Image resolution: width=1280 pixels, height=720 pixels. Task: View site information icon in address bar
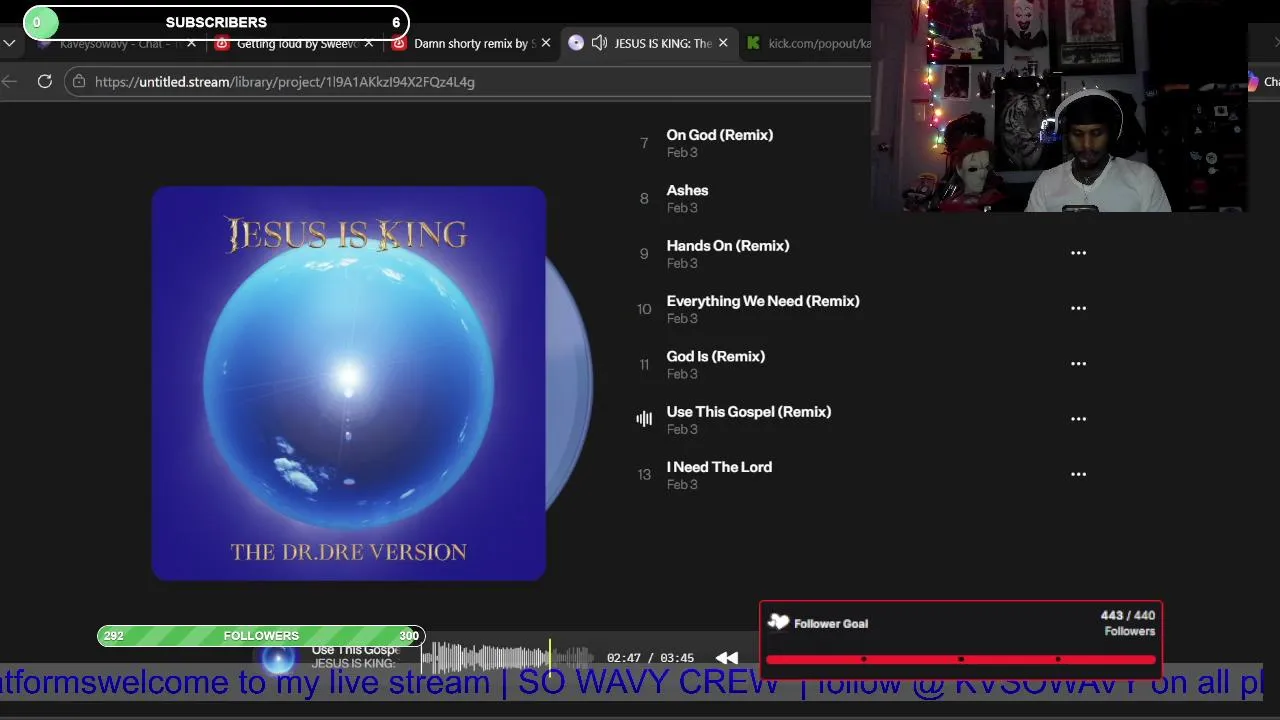(x=80, y=82)
